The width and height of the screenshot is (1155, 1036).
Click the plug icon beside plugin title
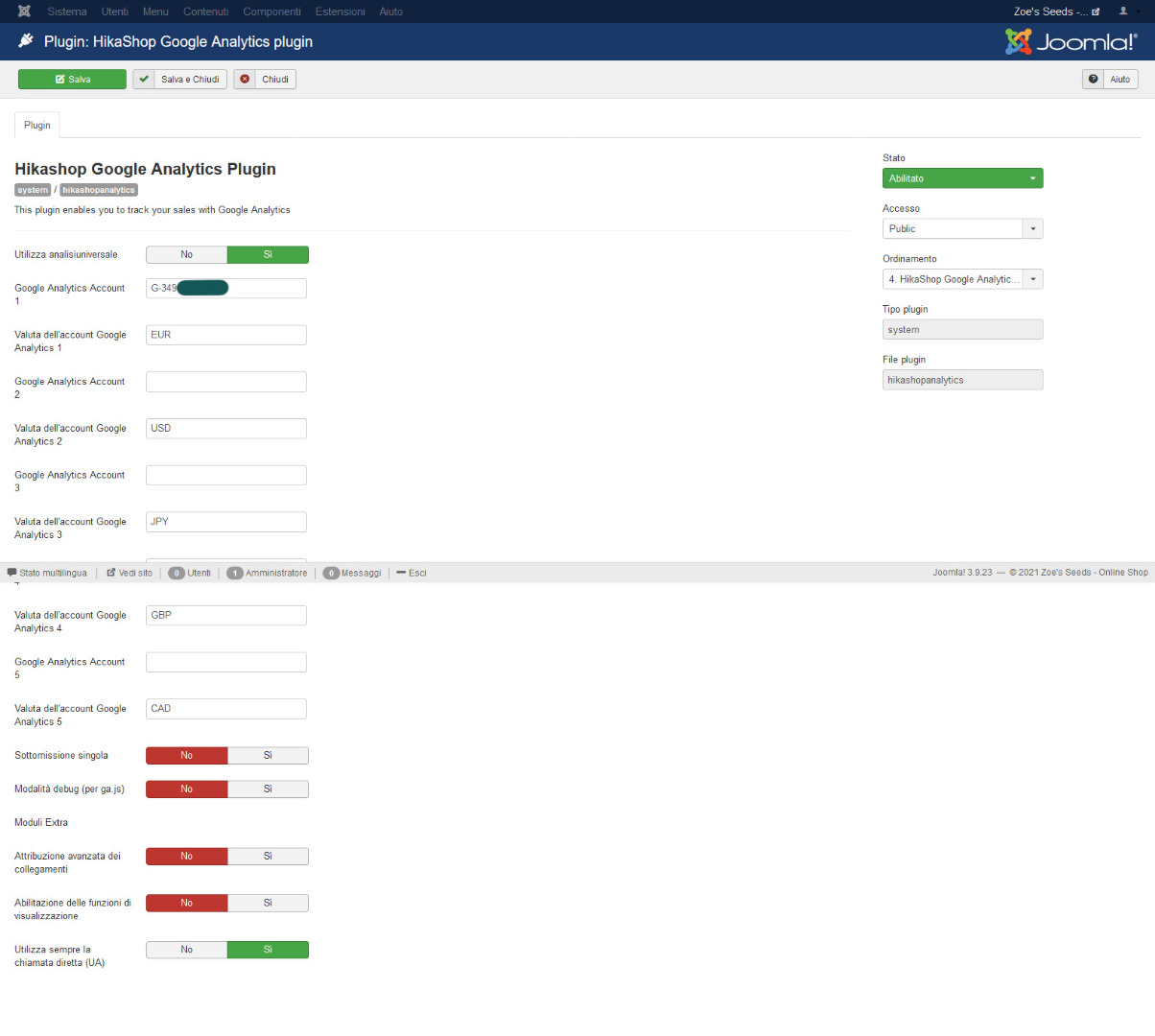click(x=26, y=41)
